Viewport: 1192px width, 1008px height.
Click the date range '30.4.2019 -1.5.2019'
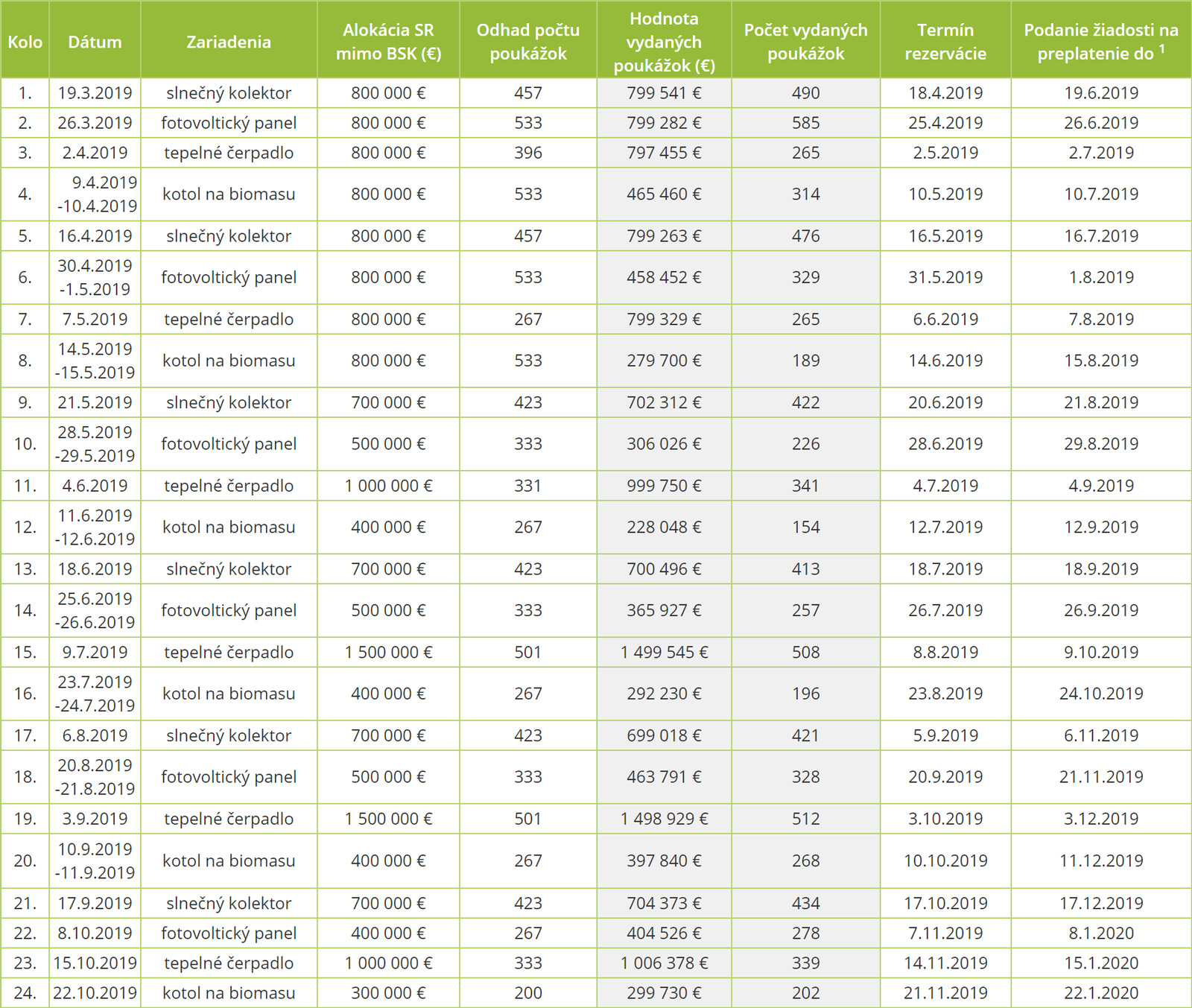click(x=95, y=277)
